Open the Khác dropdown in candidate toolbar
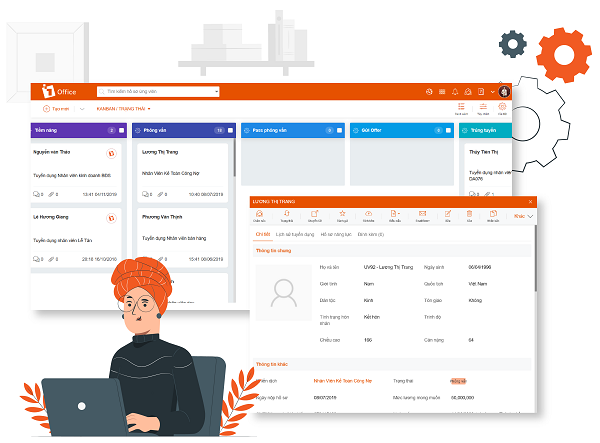 point(523,216)
